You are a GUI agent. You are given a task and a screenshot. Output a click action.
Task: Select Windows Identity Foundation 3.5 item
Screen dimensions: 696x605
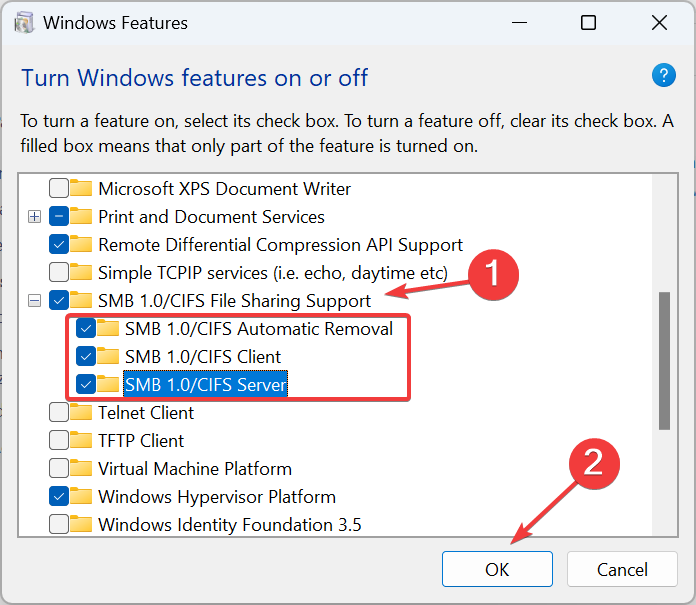(x=229, y=524)
